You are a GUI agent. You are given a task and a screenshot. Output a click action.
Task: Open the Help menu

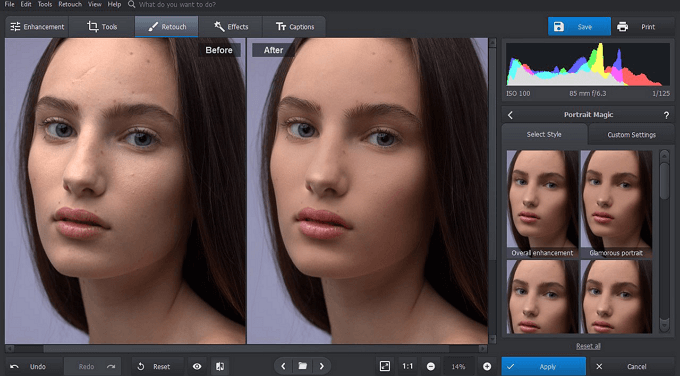(x=114, y=4)
